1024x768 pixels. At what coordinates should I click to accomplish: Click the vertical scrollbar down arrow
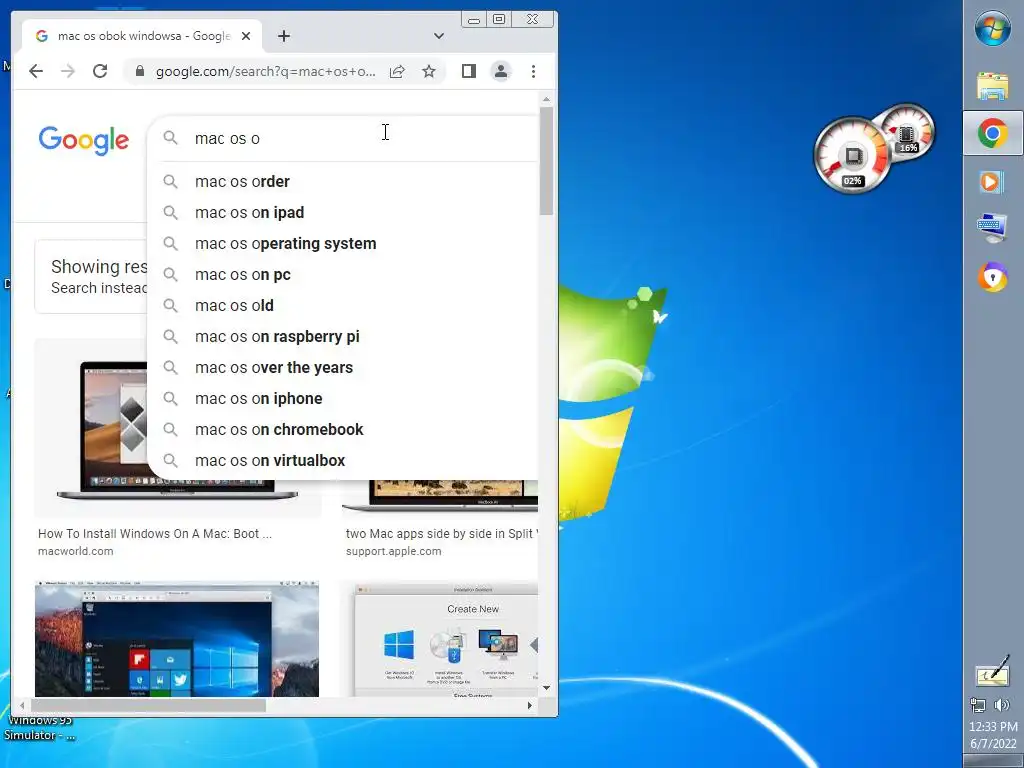[547, 688]
